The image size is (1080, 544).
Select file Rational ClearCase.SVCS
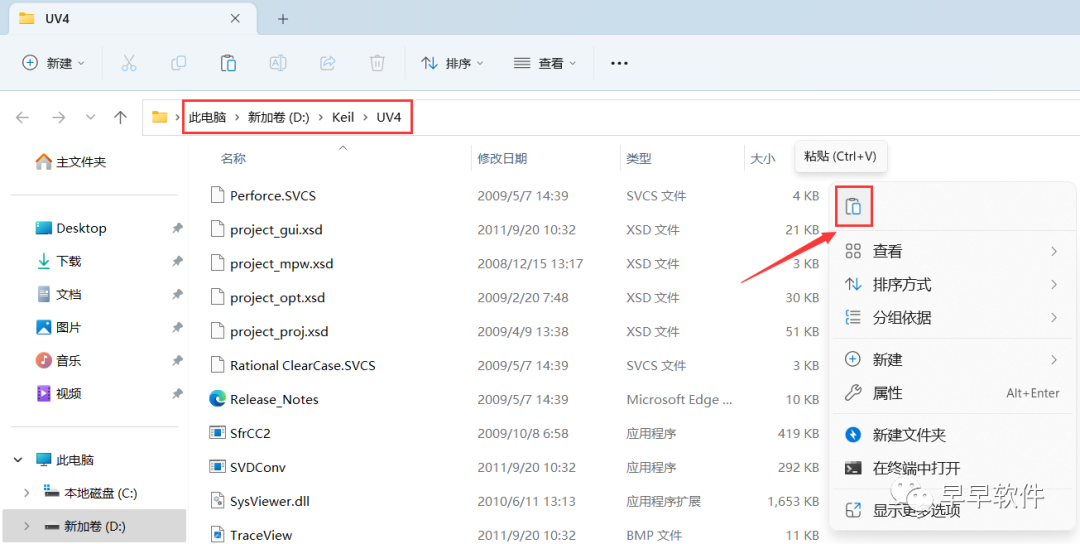(302, 365)
